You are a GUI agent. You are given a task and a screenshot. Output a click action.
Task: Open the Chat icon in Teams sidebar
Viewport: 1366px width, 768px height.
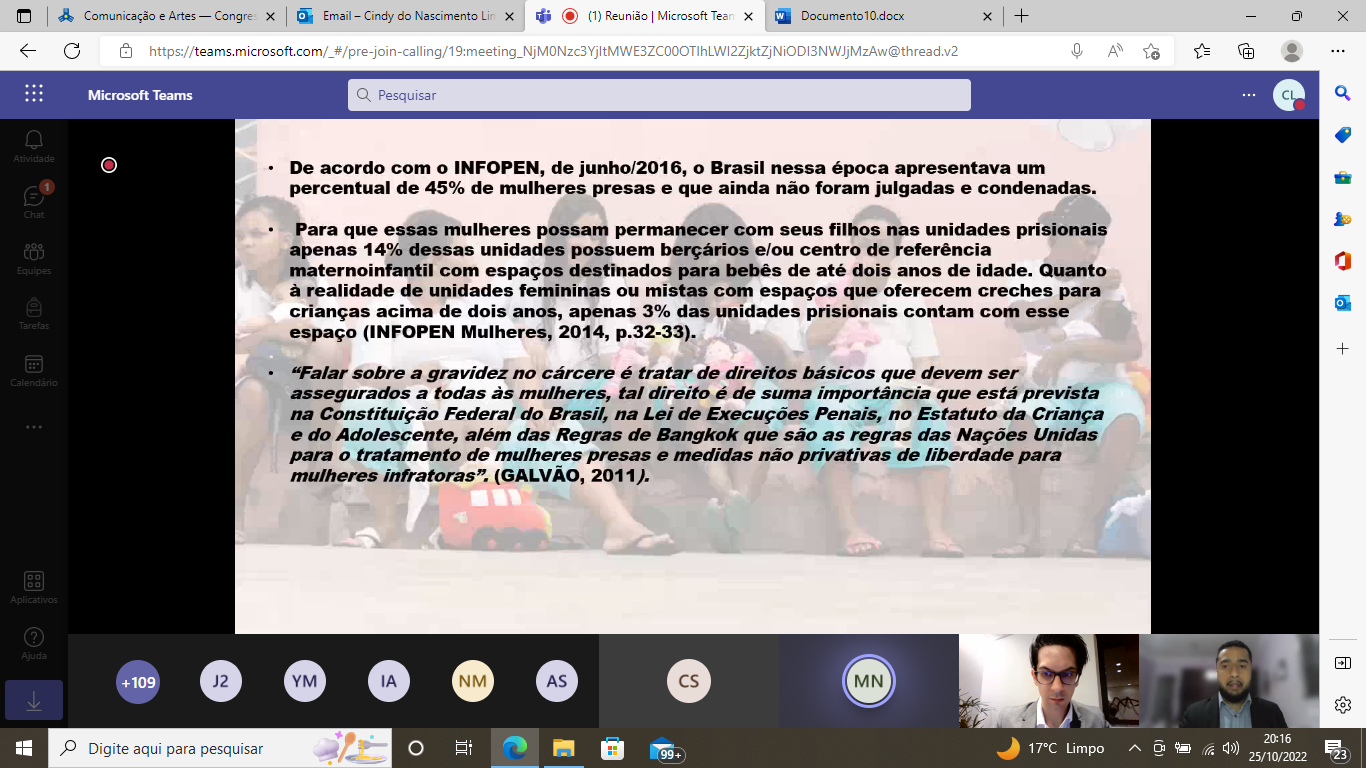[x=34, y=201]
